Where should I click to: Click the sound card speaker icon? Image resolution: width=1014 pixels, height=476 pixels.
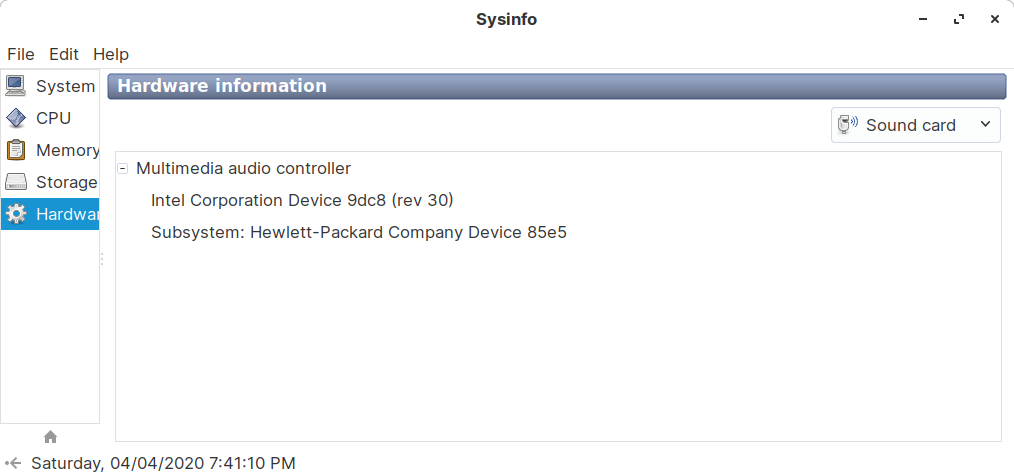pos(847,125)
